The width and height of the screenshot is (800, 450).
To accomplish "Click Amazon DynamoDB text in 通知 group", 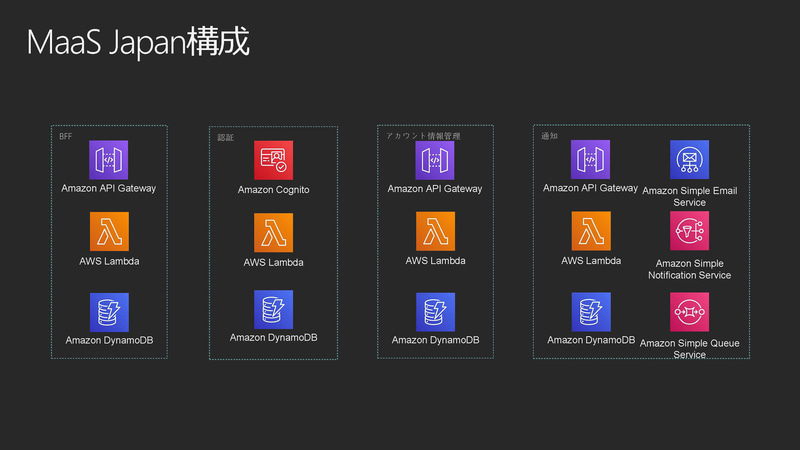I will pos(591,340).
